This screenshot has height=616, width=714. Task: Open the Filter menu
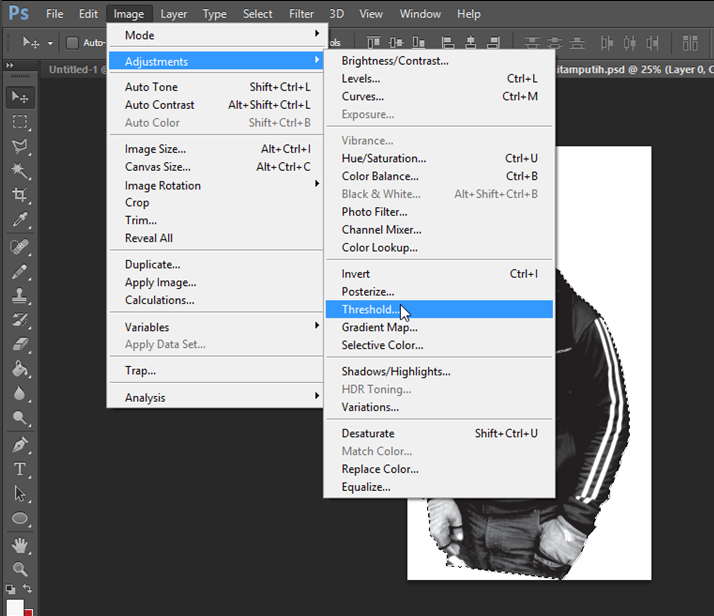[x=301, y=14]
